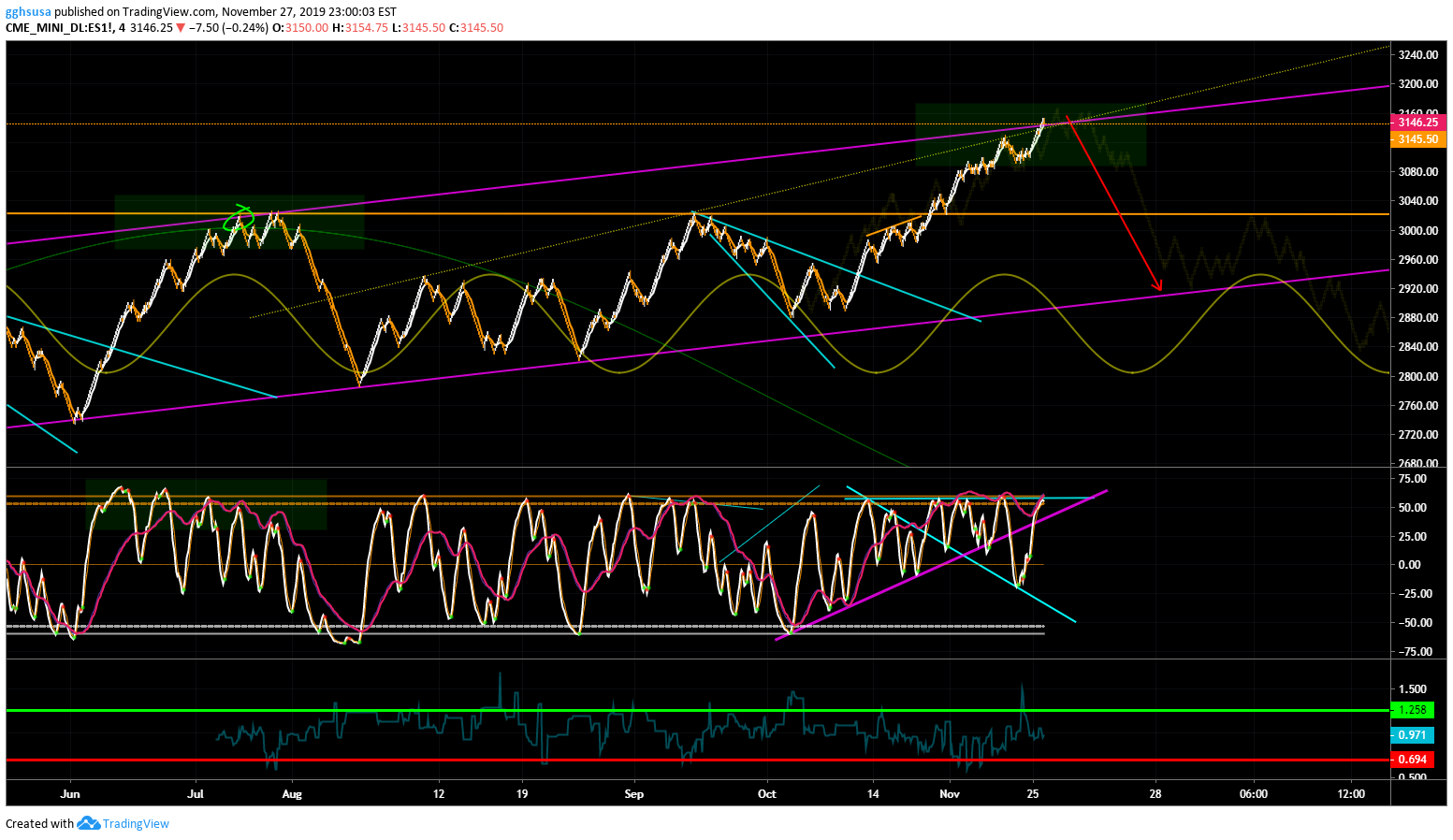1453x840 pixels.
Task: Click the 2720.00 price axis tick
Action: pos(1418,435)
